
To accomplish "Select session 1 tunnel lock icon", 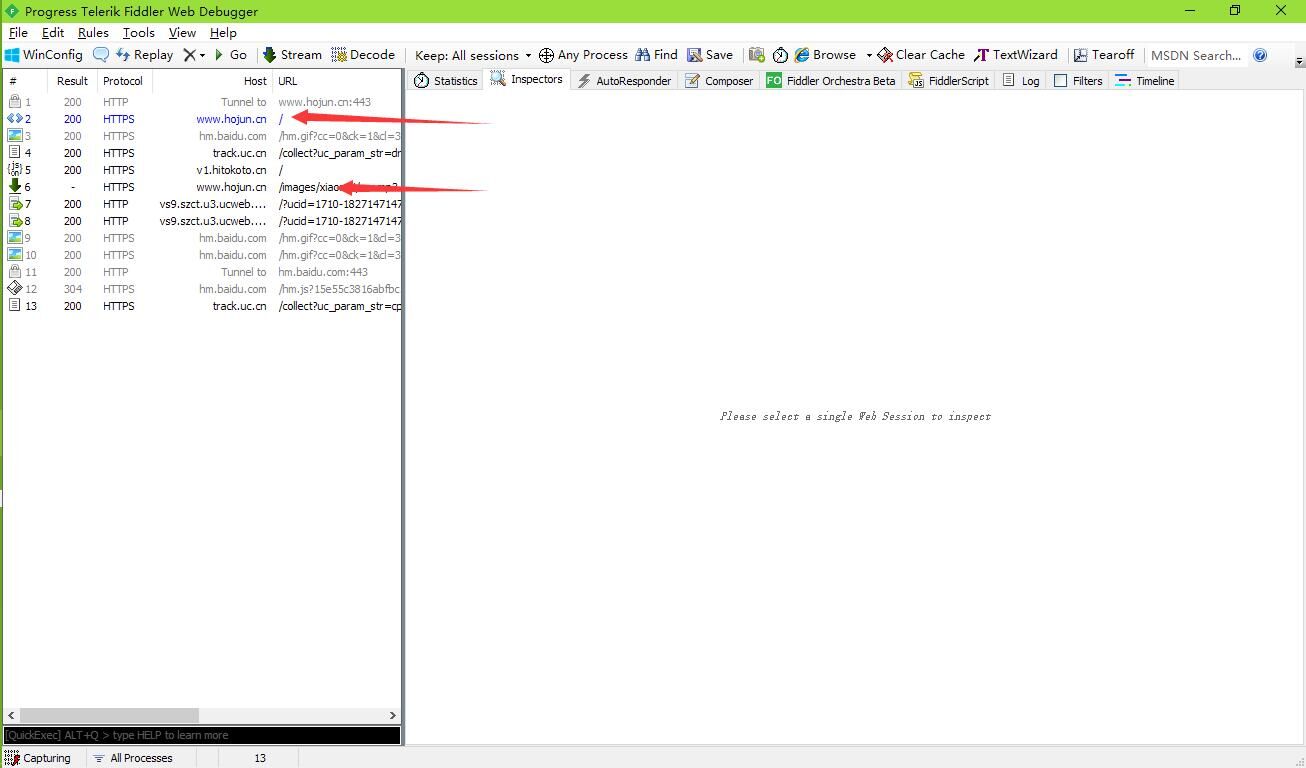I will click(14, 102).
